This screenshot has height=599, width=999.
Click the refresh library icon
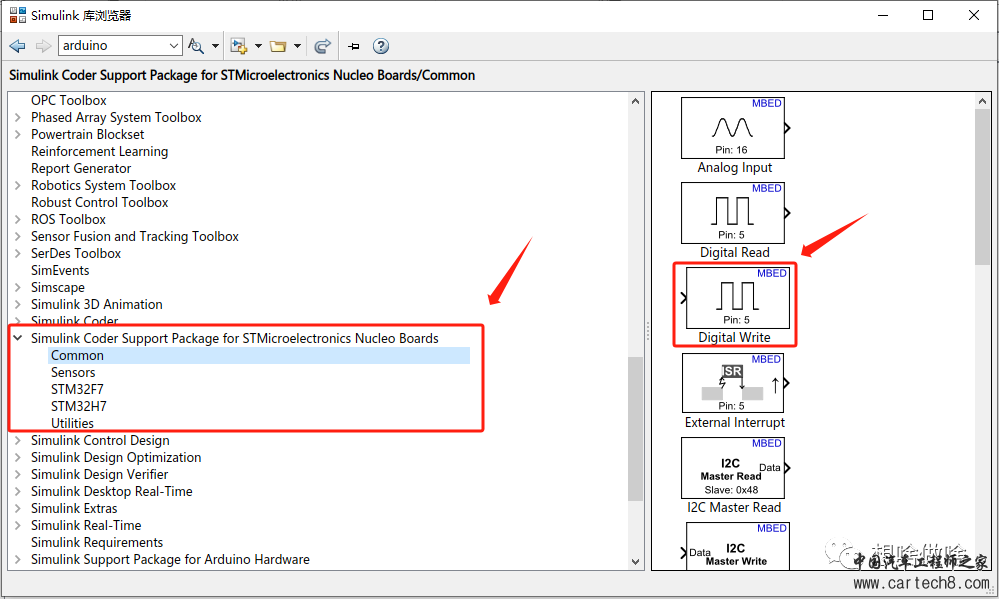[x=323, y=46]
